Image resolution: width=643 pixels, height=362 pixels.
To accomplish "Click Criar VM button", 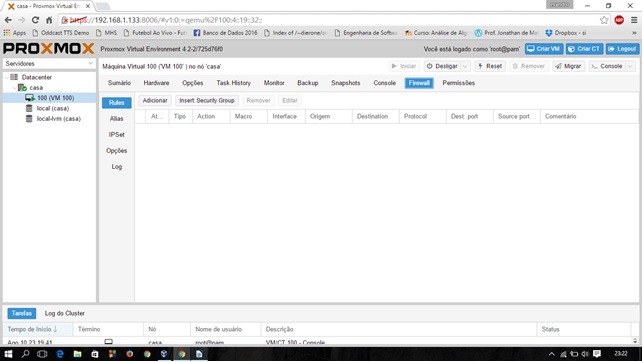I will (544, 49).
